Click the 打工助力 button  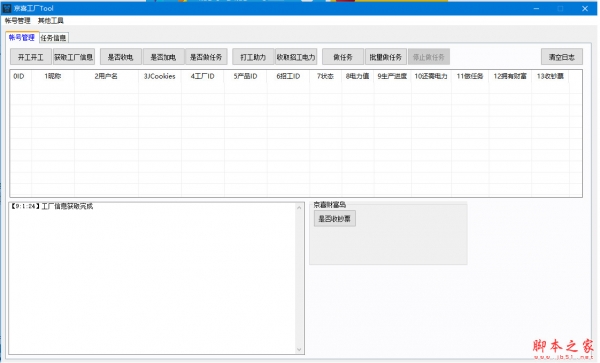(x=253, y=57)
